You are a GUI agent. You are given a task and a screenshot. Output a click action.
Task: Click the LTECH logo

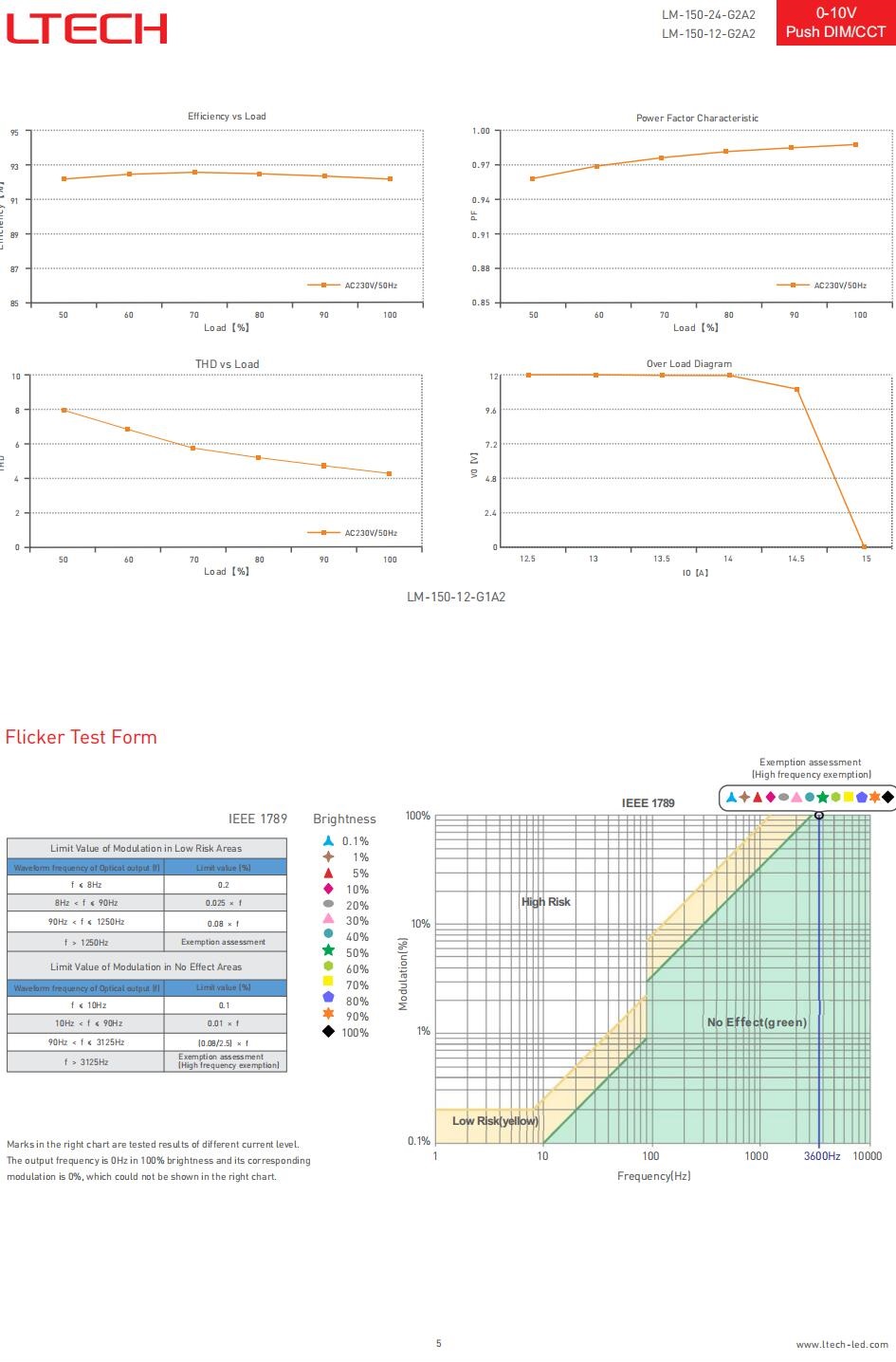pos(86,28)
